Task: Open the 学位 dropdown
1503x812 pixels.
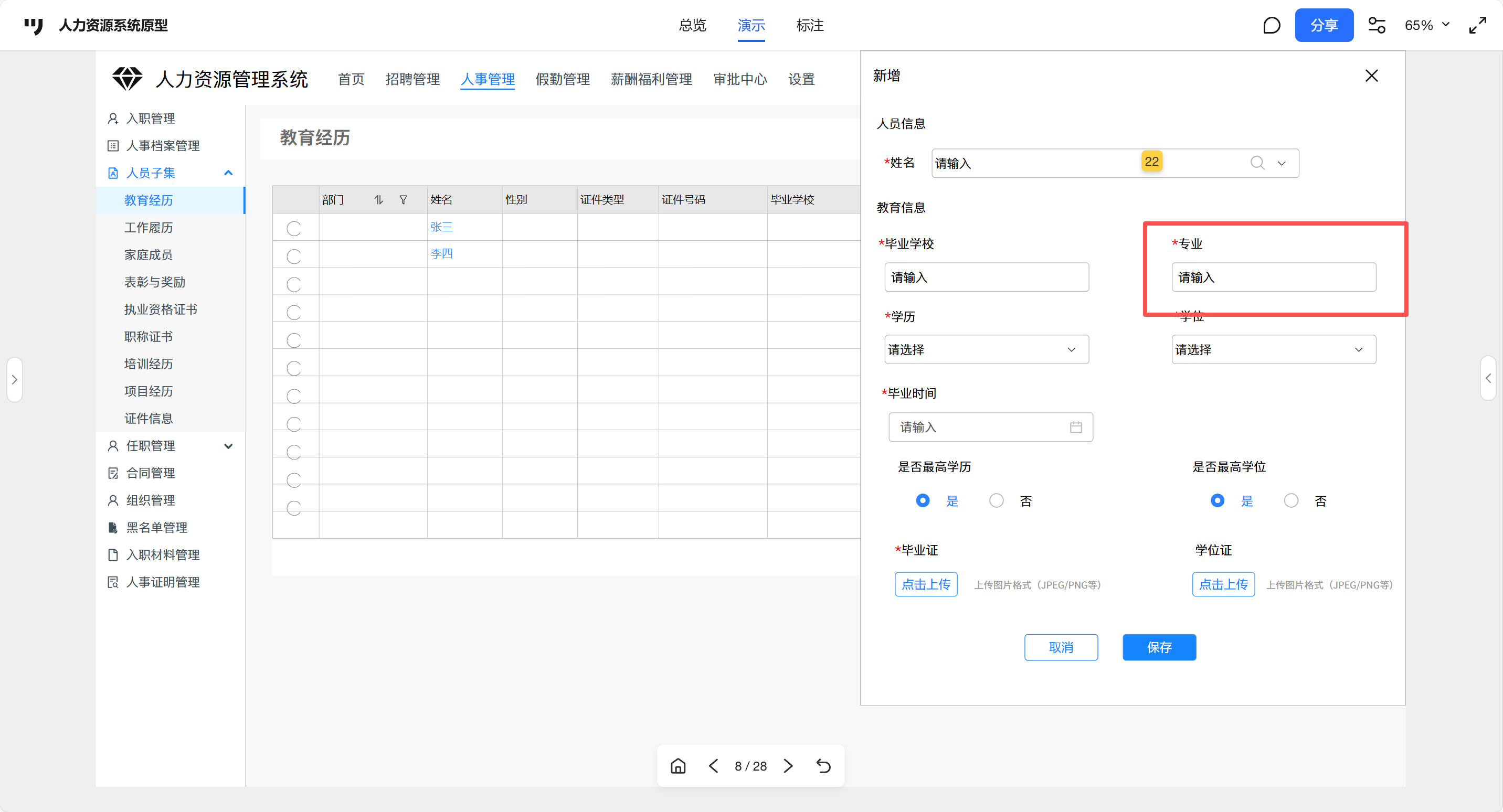Action: (1273, 349)
